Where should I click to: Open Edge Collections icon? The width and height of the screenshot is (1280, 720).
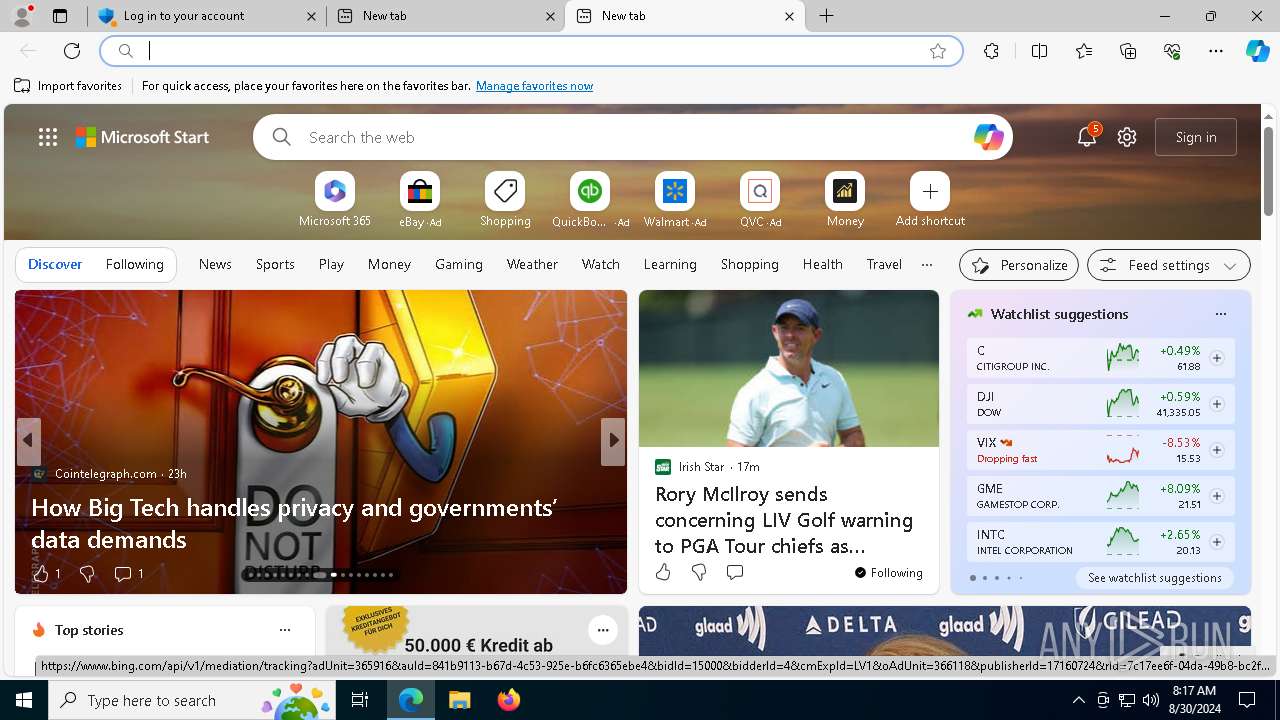(1128, 51)
